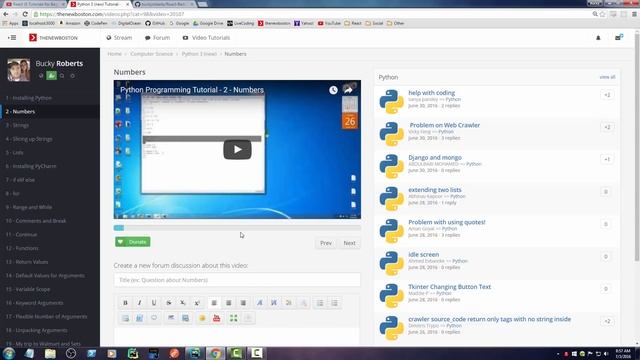Click the video progress bar below the player
The height and width of the screenshot is (360, 640).
pos(237,228)
